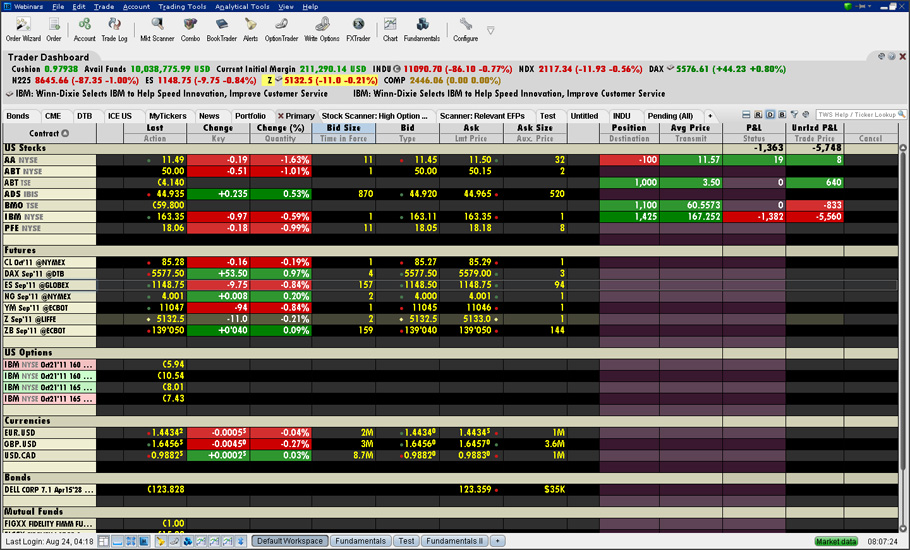
Task: Click the blue down-arrows icon in bottom bar
Action: point(240,541)
